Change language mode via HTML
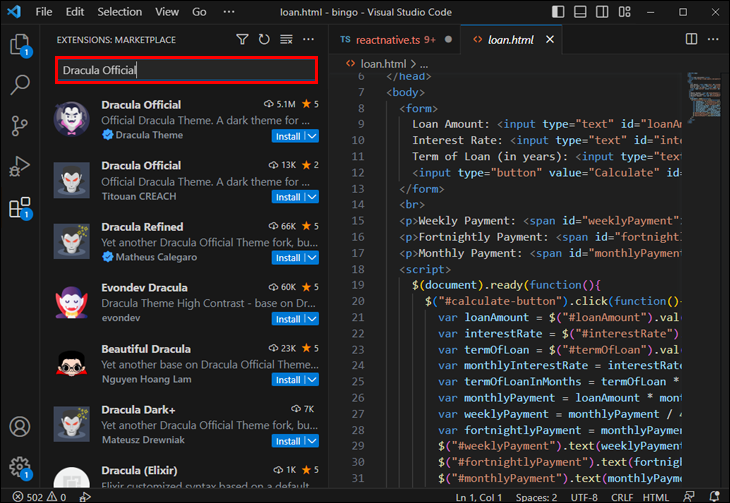The width and height of the screenshot is (730, 503). pos(656,497)
